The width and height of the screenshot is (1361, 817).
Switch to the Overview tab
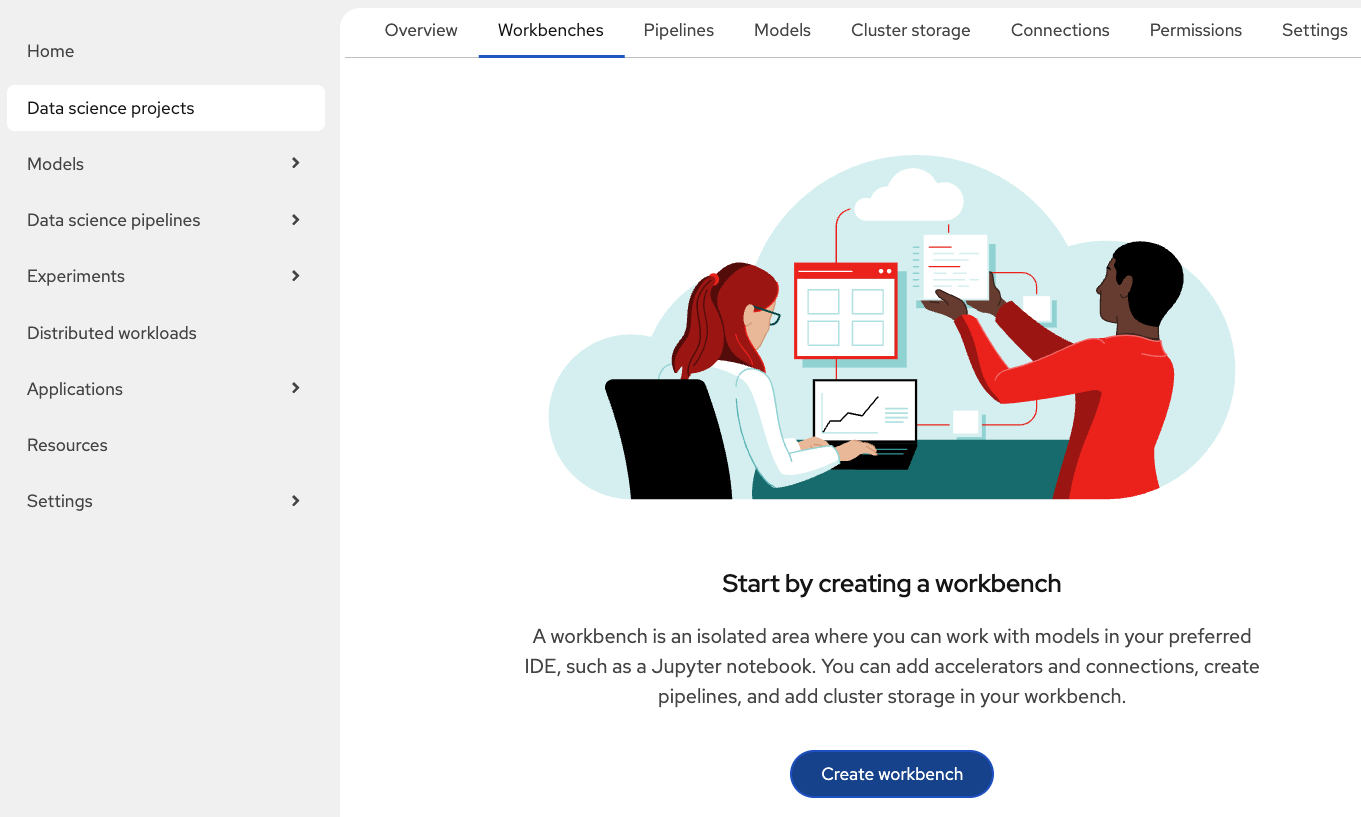click(x=421, y=30)
